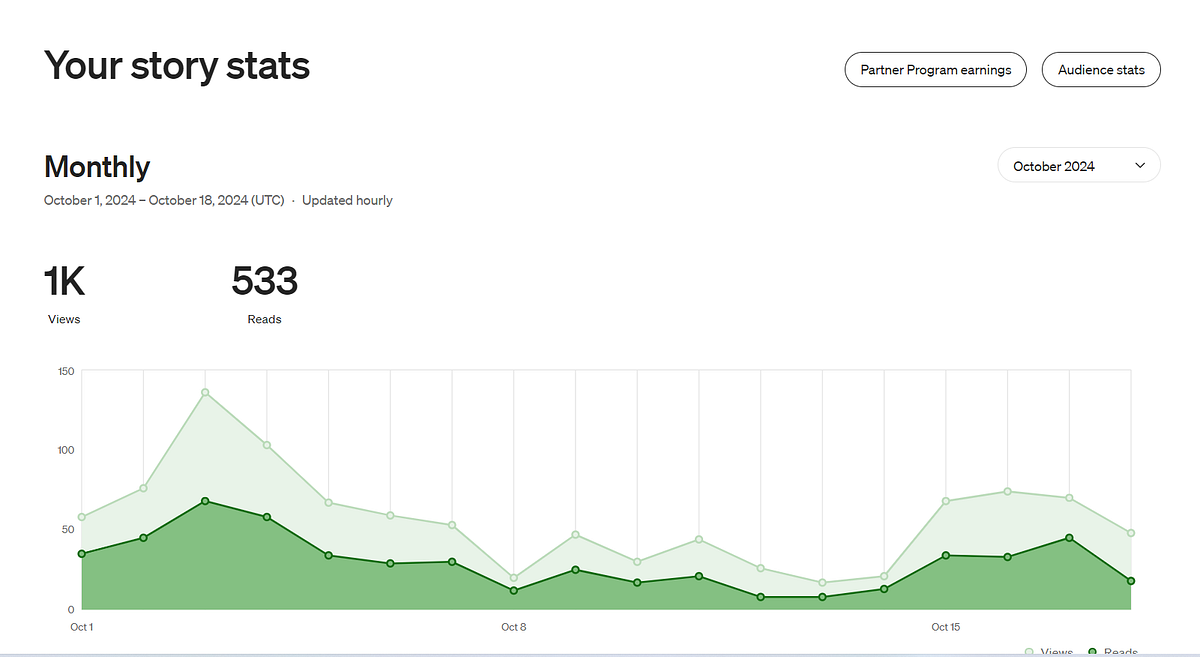Viewport: 1200px width, 657px height.
Task: Click the last Views data point
Action: tap(1131, 533)
